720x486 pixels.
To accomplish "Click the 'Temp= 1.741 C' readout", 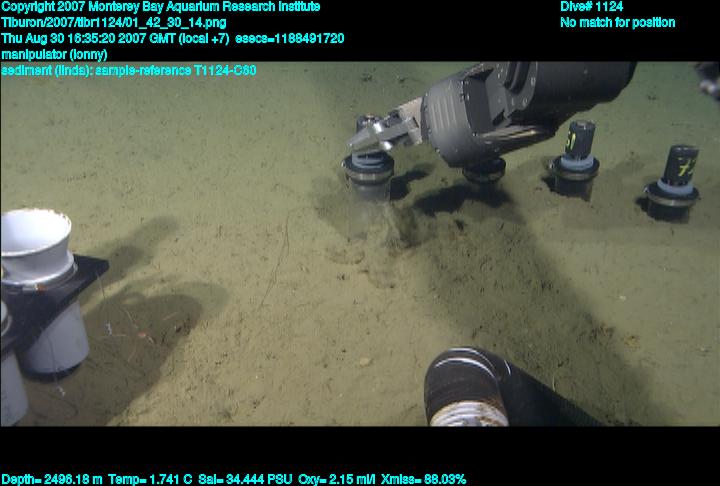I will [x=150, y=480].
